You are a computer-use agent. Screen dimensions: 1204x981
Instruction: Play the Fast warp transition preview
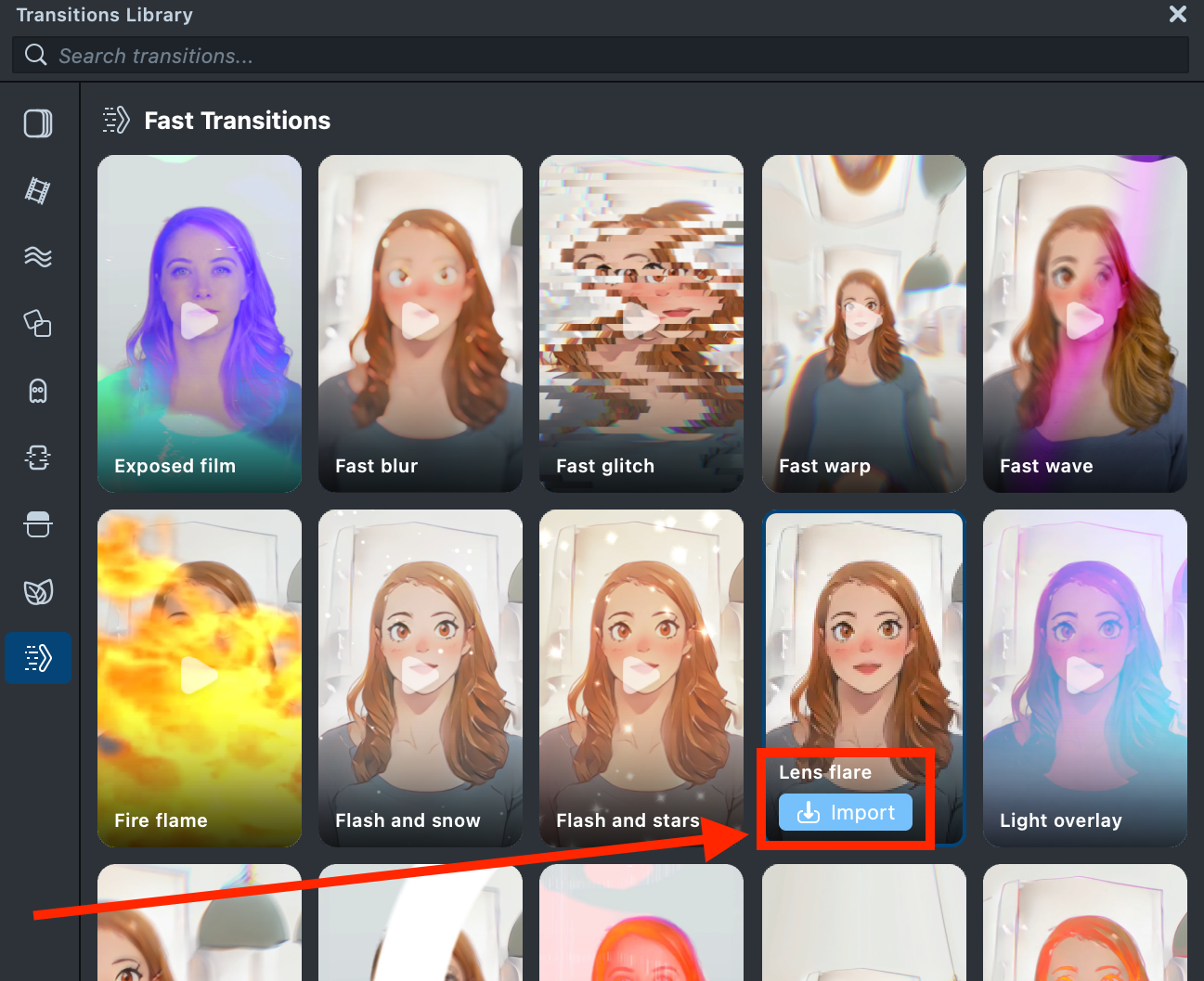[x=863, y=321]
